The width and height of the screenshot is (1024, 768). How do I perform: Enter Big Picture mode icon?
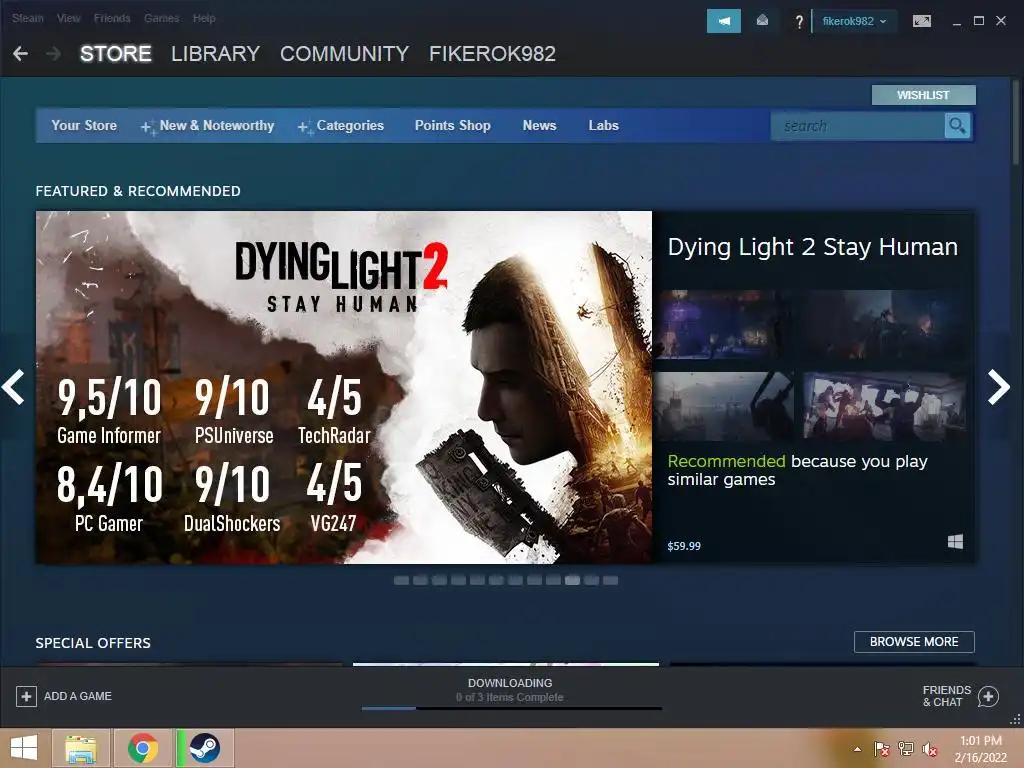[x=921, y=21]
